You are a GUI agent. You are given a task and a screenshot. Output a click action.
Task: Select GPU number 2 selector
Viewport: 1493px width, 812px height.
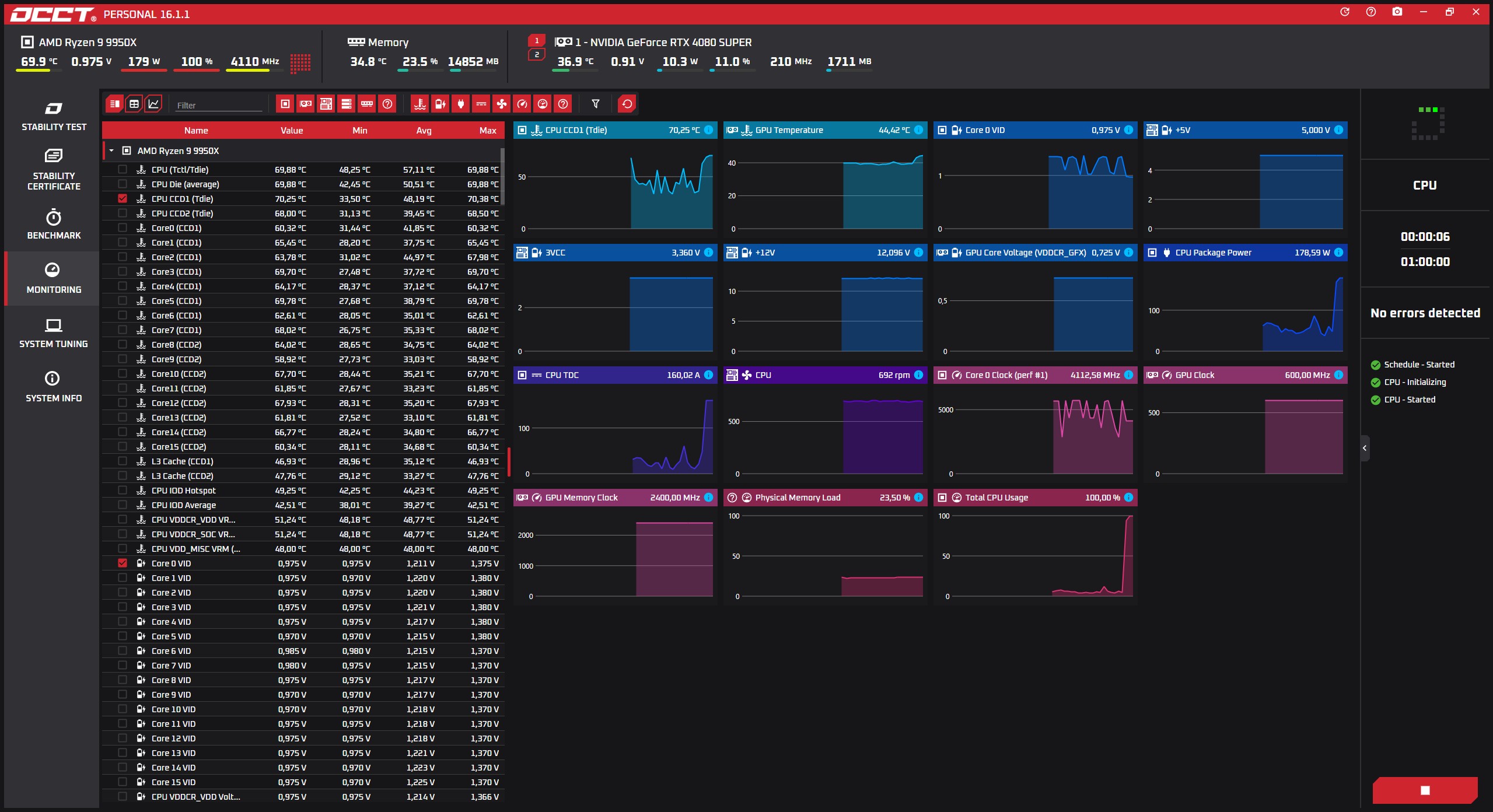coord(537,55)
